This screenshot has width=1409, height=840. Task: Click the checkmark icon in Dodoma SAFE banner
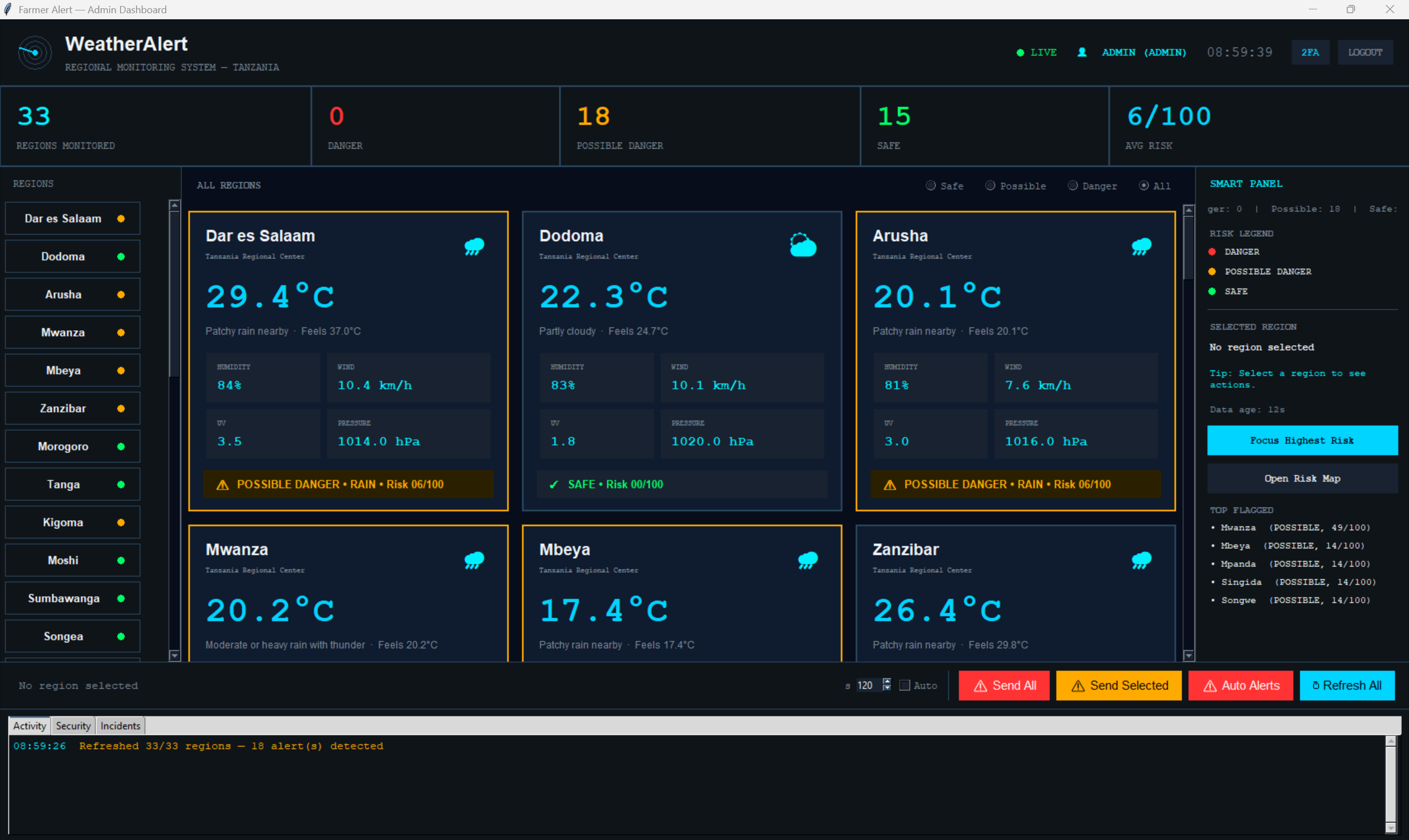point(554,484)
